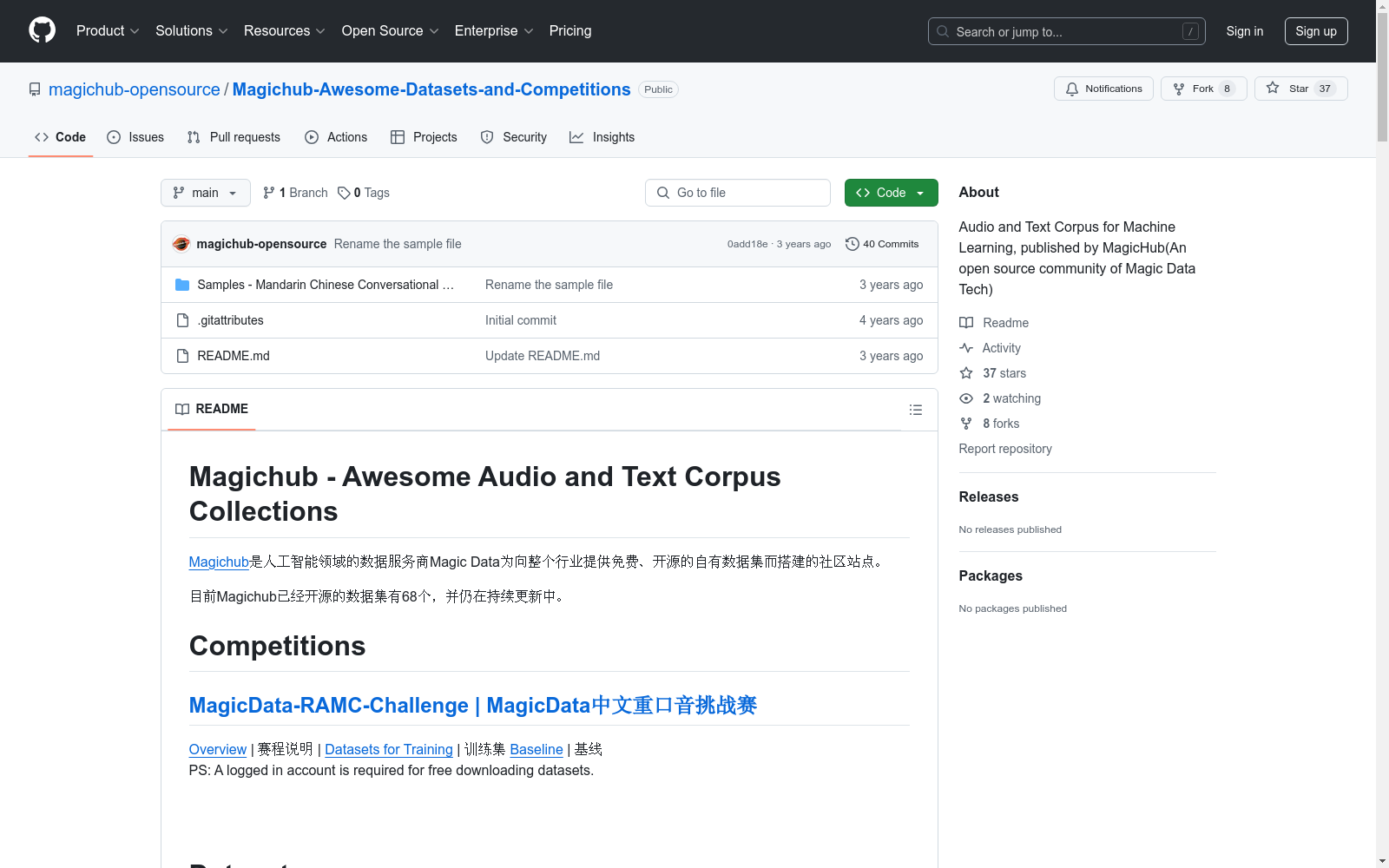The height and width of the screenshot is (868, 1389).
Task: Open the Baseline link
Action: tap(537, 749)
